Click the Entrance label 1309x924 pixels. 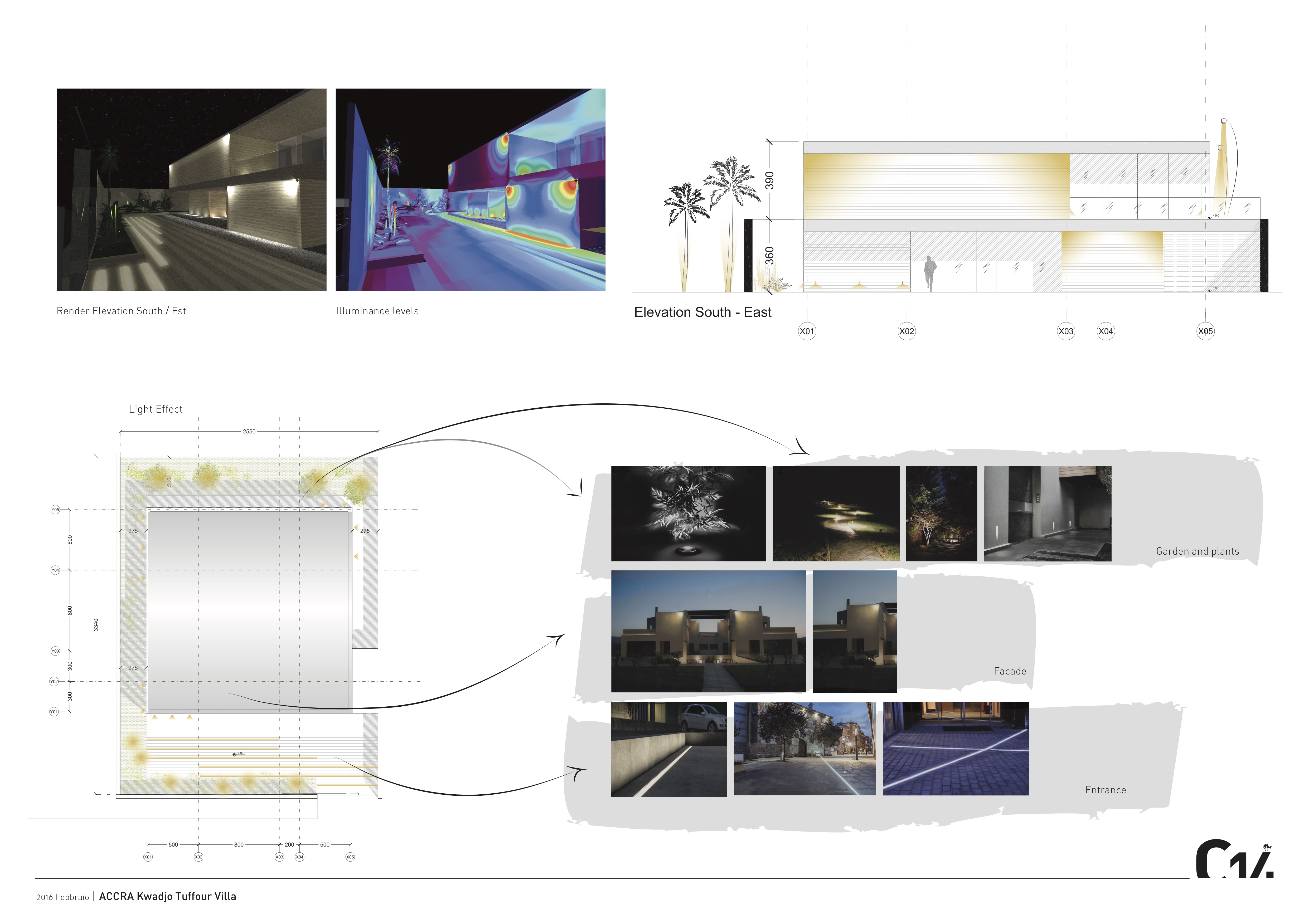click(1106, 790)
